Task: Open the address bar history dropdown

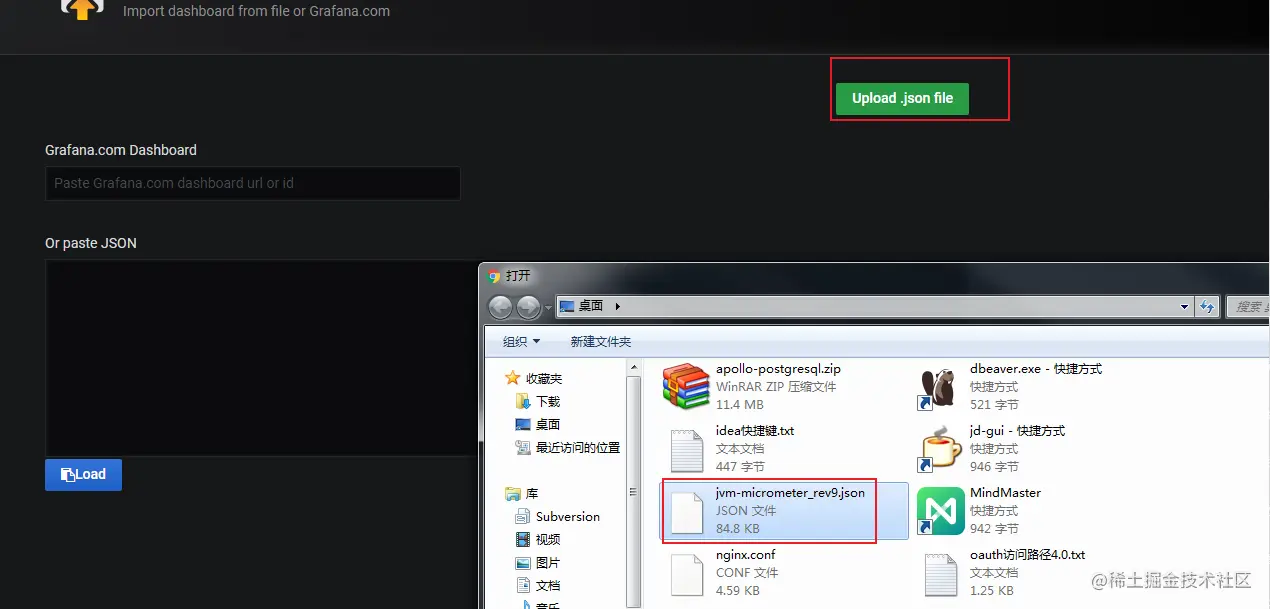Action: coord(1184,307)
